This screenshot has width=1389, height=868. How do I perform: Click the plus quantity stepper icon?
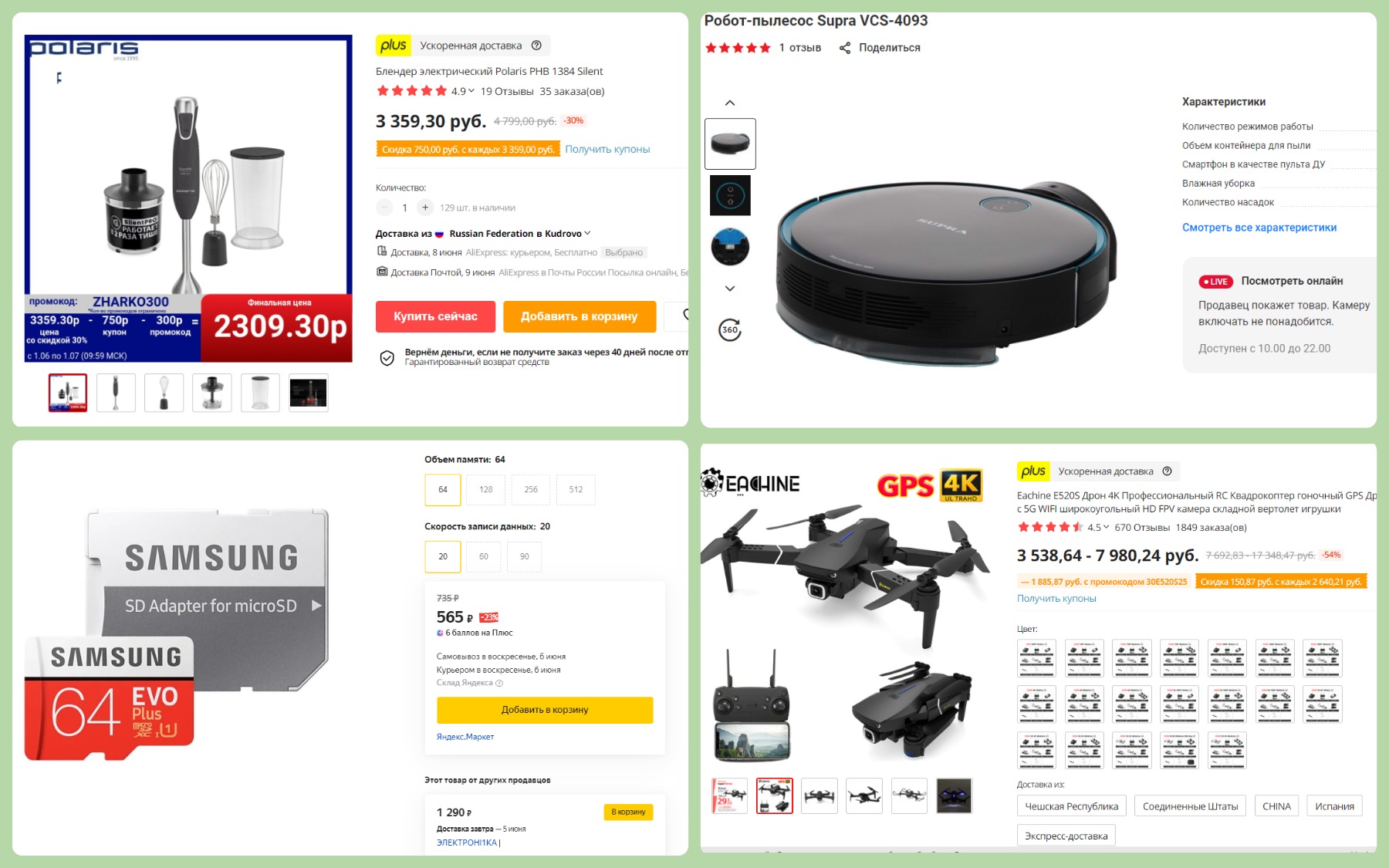(x=425, y=208)
